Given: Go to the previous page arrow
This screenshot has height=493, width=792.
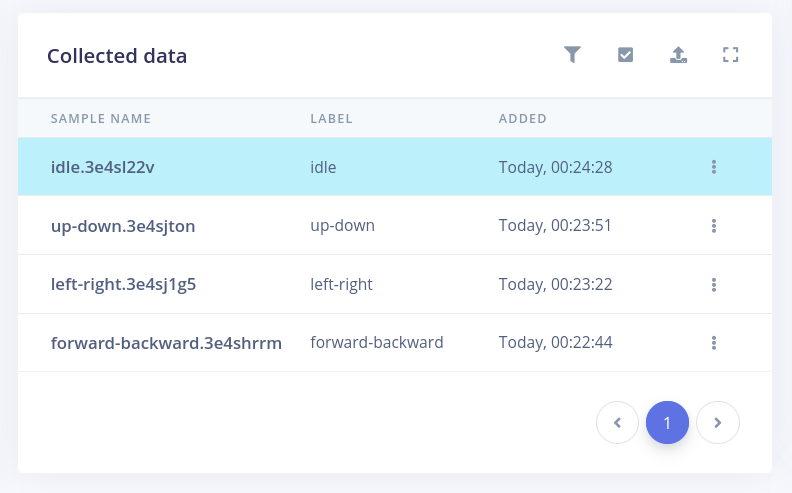Looking at the screenshot, I should pos(617,423).
